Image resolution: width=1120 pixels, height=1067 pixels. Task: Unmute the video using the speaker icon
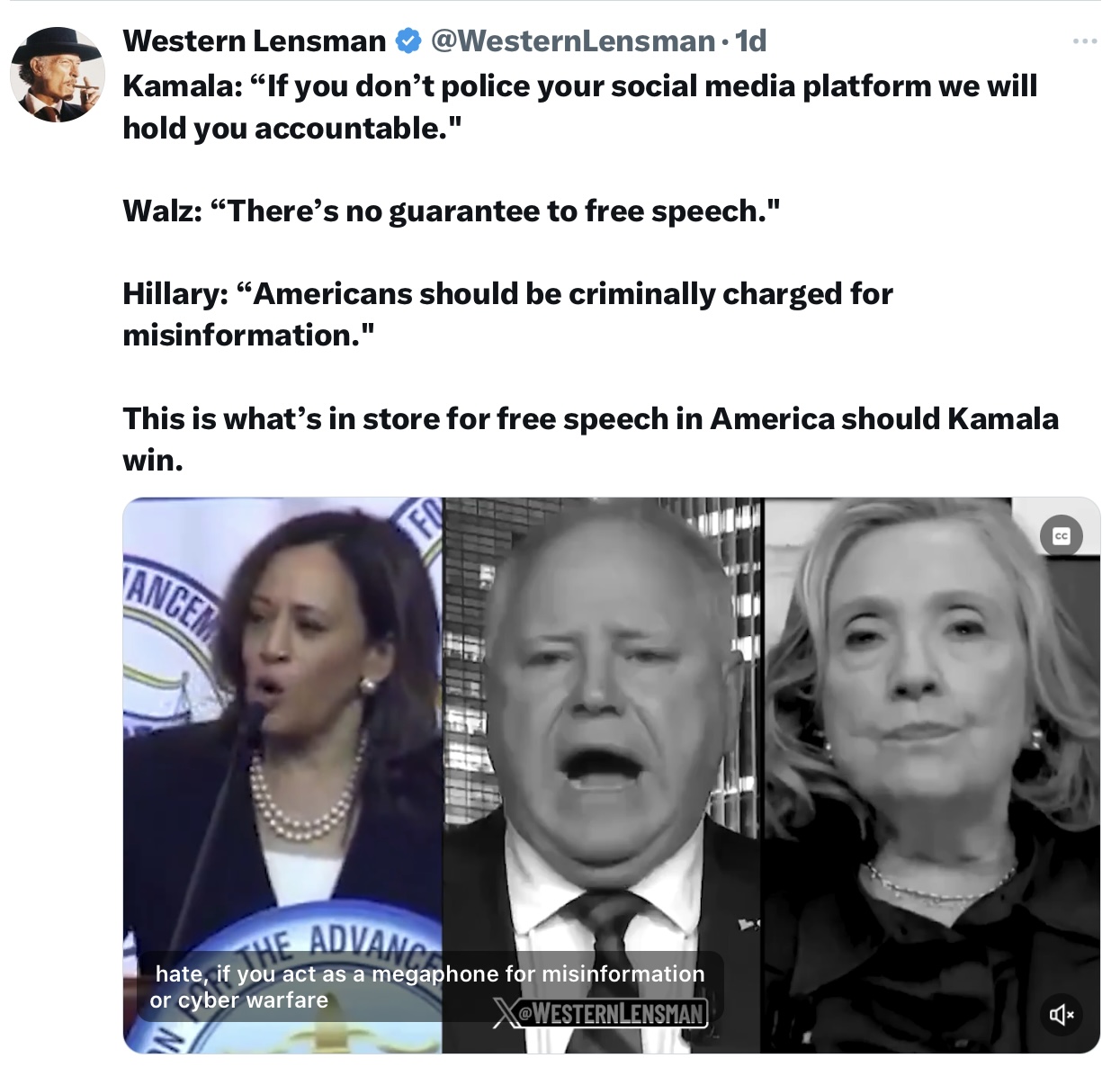click(1062, 1015)
